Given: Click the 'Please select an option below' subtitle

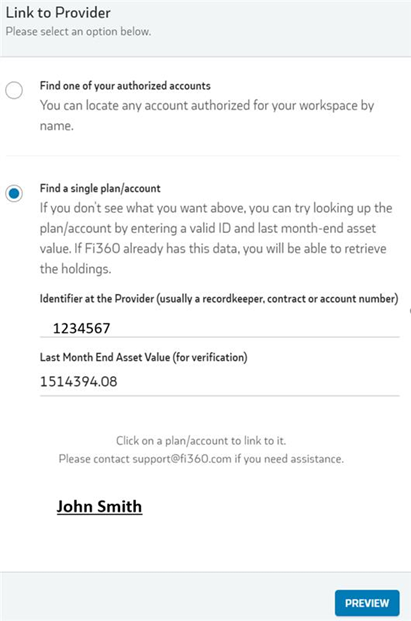Looking at the screenshot, I should [78, 32].
